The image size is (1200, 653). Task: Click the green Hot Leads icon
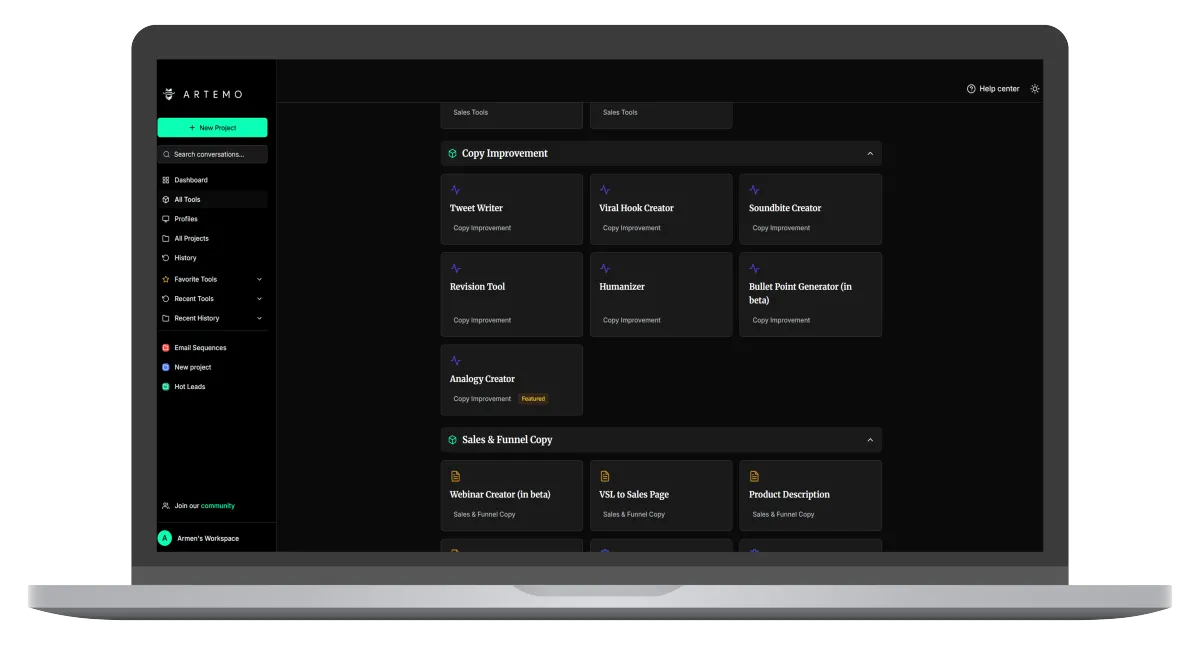click(x=166, y=387)
